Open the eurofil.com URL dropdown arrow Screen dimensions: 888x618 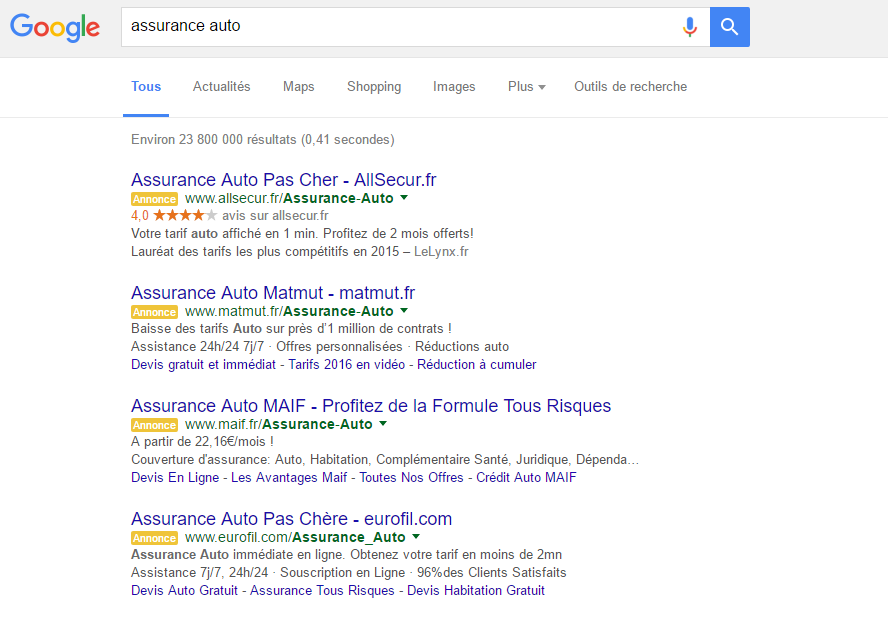416,536
